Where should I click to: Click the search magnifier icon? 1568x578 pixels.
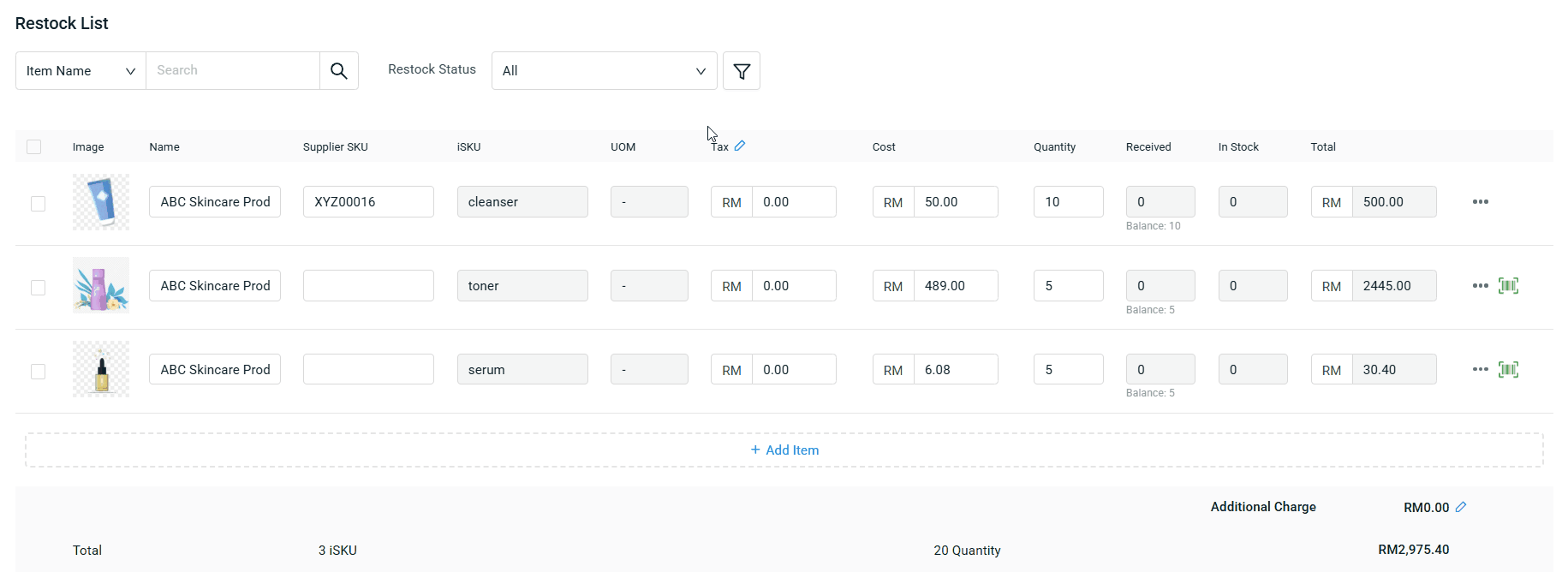339,71
